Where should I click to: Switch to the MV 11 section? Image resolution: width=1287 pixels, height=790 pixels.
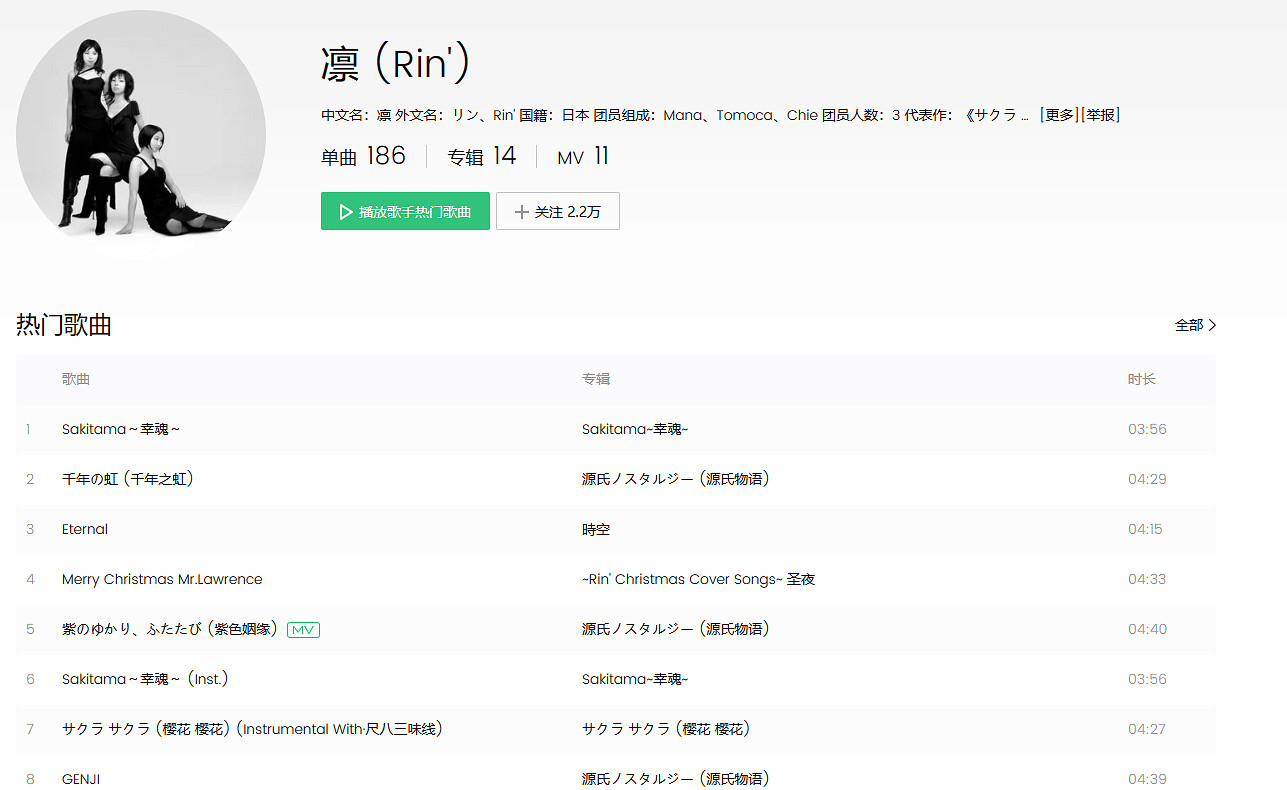click(x=583, y=156)
